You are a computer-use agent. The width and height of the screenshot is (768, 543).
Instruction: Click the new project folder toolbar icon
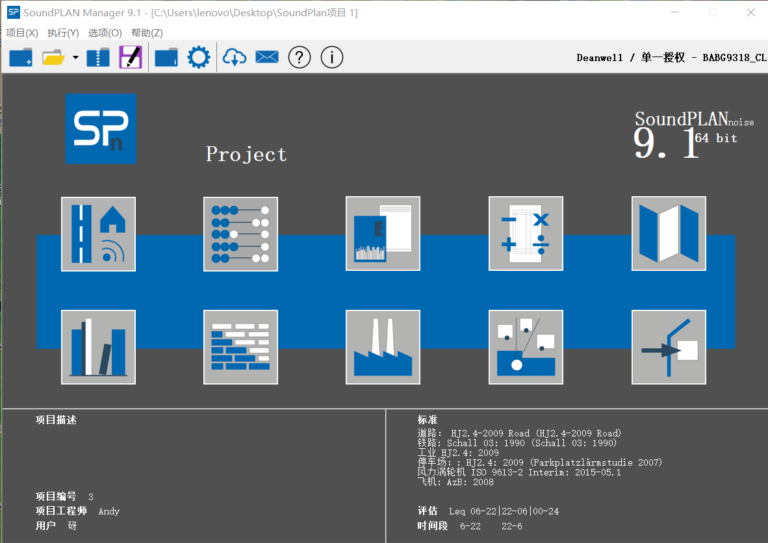(x=21, y=57)
